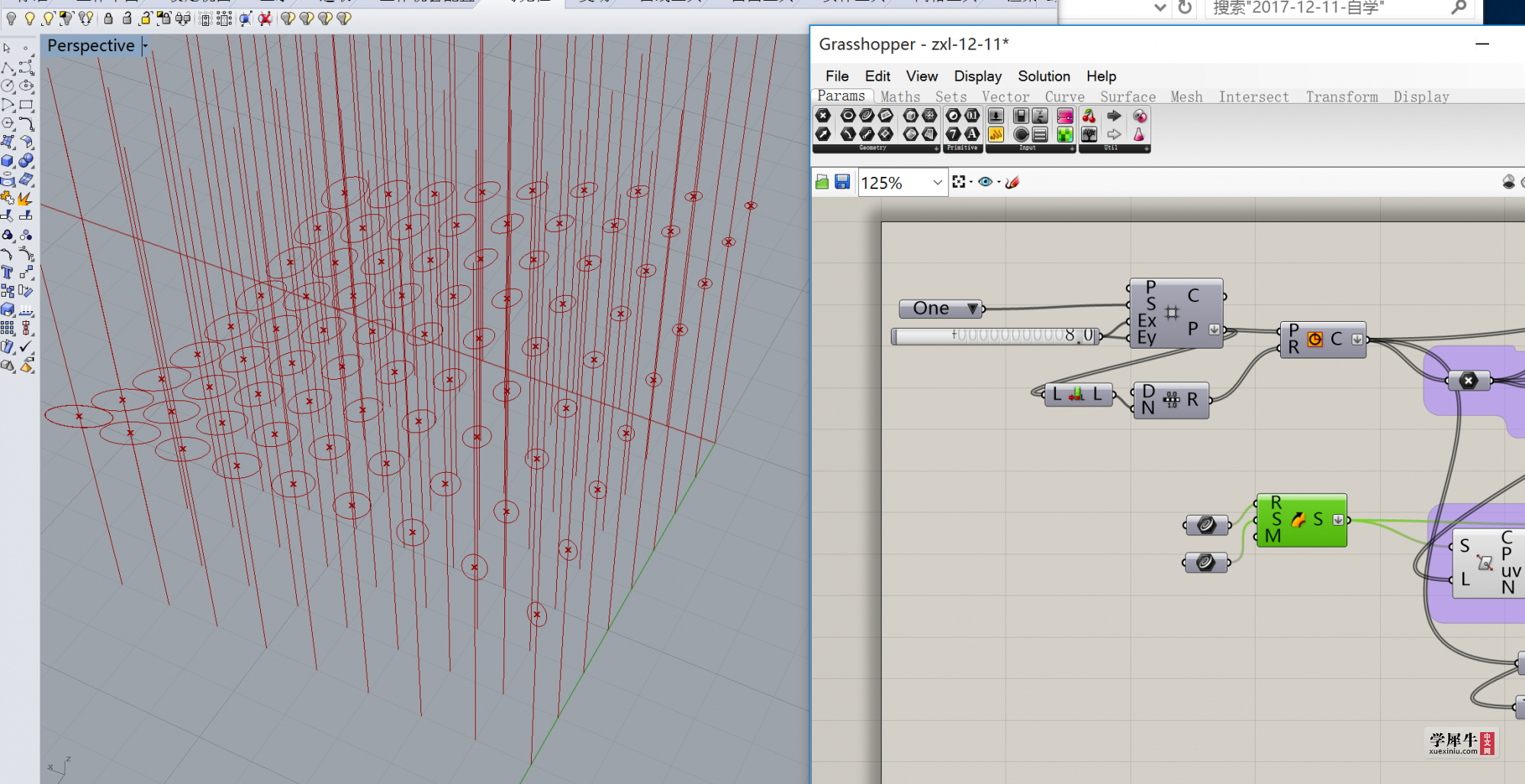Open Explorer address history chevron

(x=1160, y=8)
